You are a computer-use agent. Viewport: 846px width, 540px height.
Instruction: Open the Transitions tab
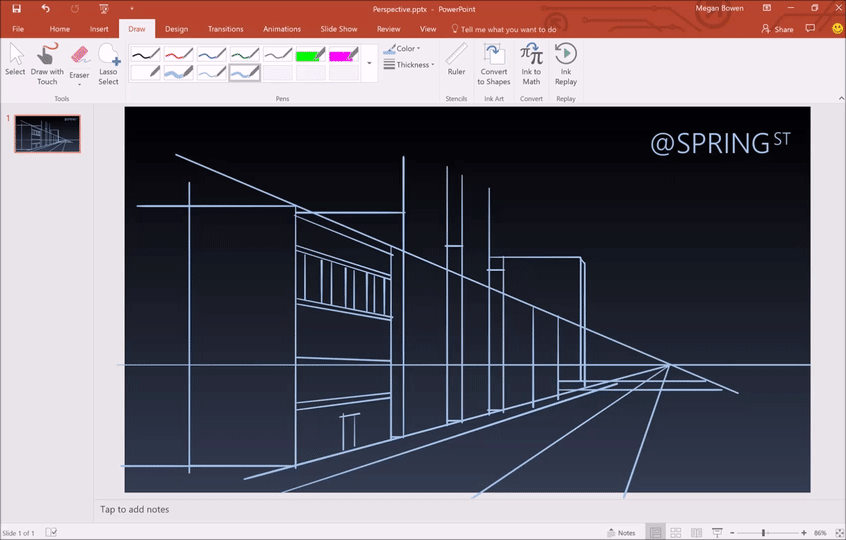(225, 29)
